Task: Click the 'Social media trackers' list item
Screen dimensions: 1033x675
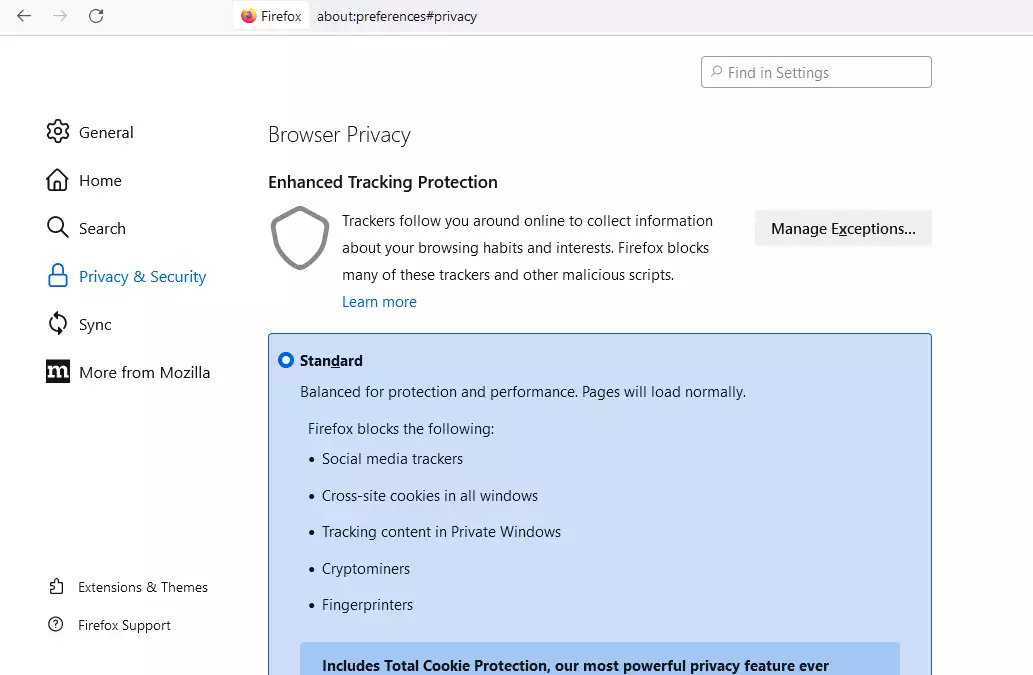Action: [392, 459]
